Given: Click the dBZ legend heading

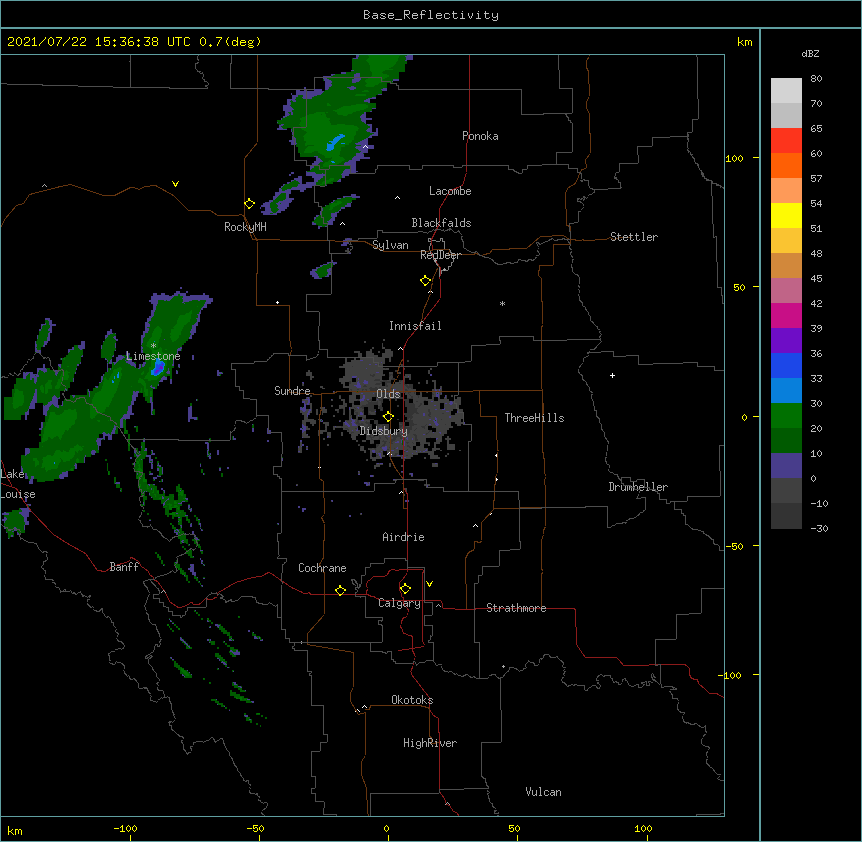Looking at the screenshot, I should pyautogui.click(x=810, y=53).
